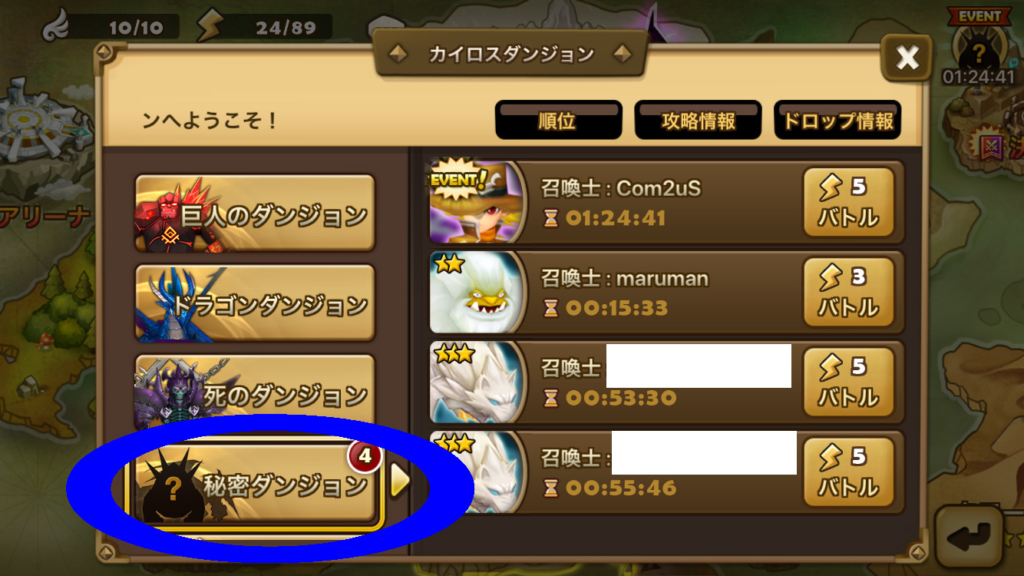Tap maruman's two-star white monster portrait

[x=475, y=291]
